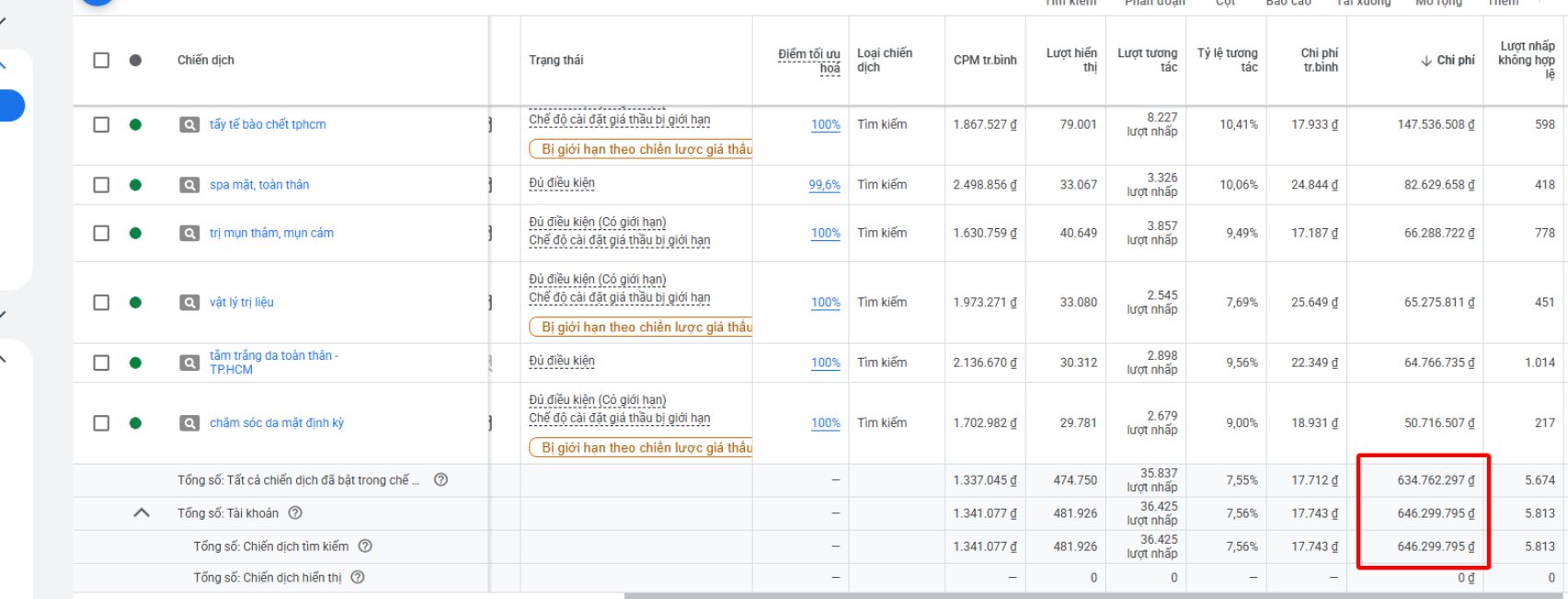
Task: Open campaign tắm trắng da toàn thân - TP.HCM
Action: point(274,363)
